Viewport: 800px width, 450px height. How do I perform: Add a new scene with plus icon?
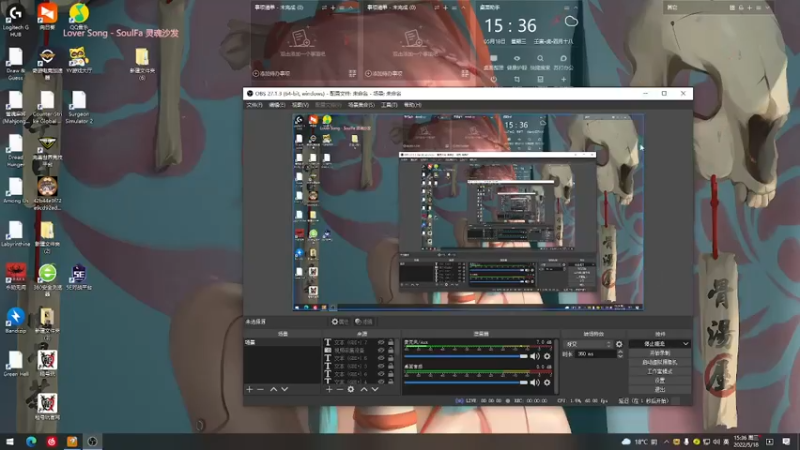pyautogui.click(x=249, y=389)
